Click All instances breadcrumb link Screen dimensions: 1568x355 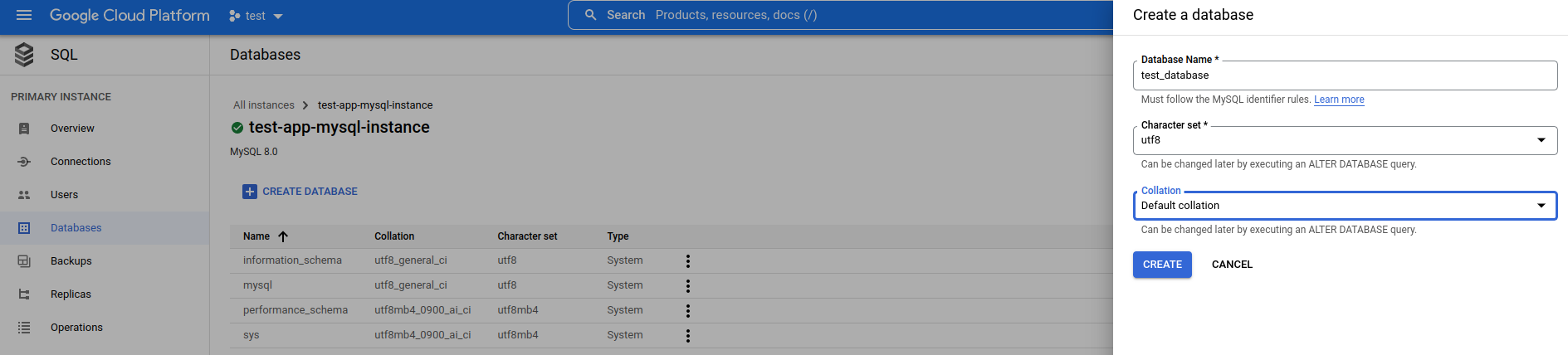[264, 105]
